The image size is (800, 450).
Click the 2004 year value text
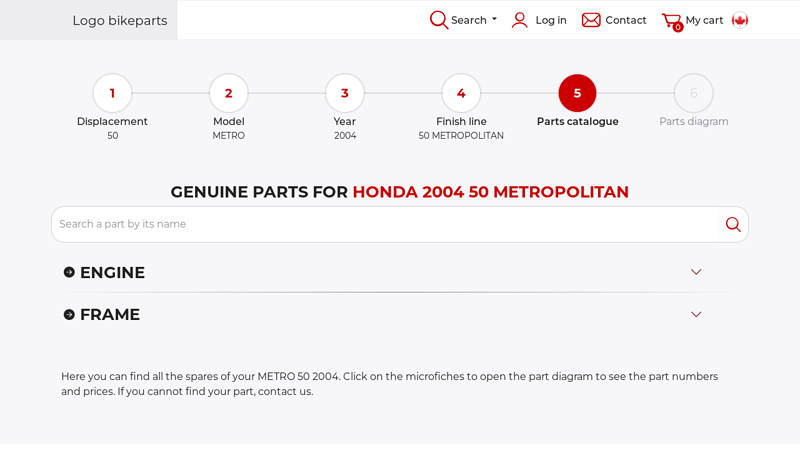pyautogui.click(x=345, y=136)
